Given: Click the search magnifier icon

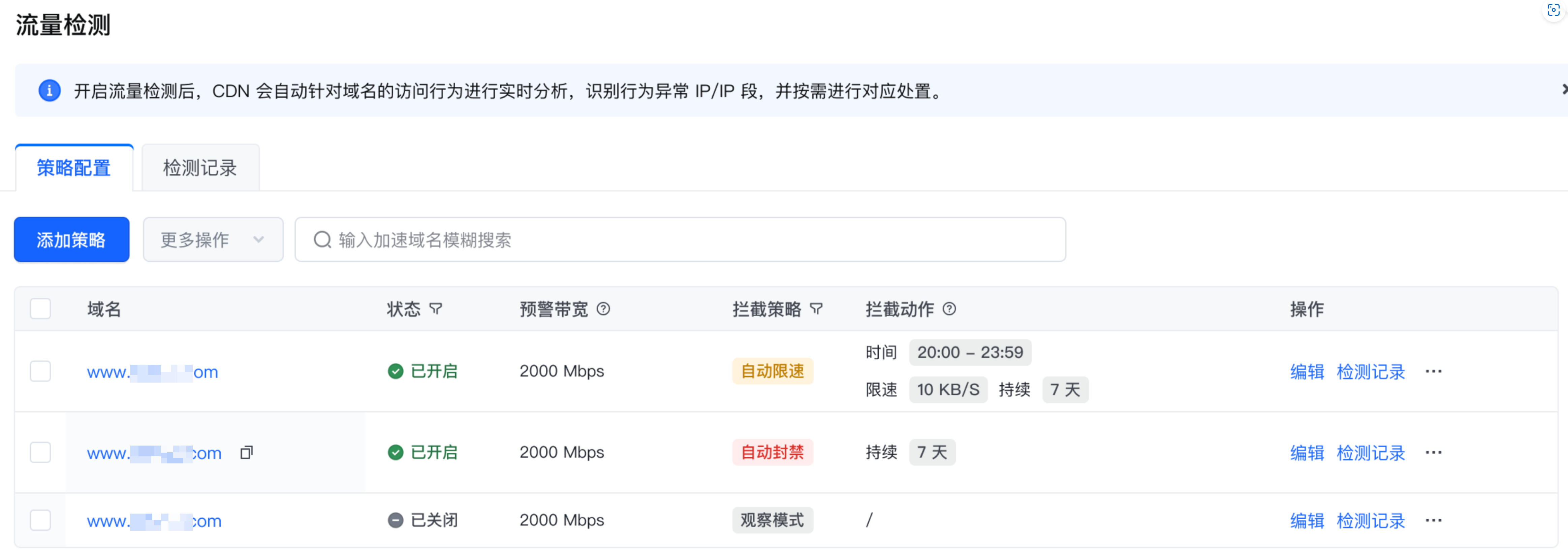Looking at the screenshot, I should (x=322, y=240).
